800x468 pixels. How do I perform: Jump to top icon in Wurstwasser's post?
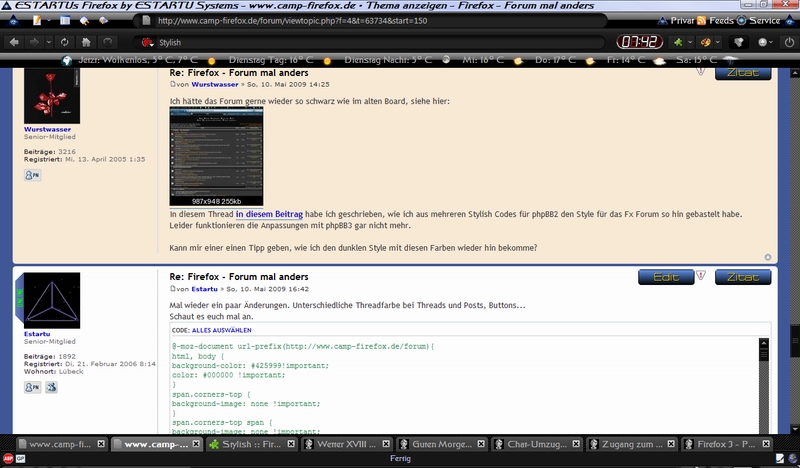coord(767,256)
